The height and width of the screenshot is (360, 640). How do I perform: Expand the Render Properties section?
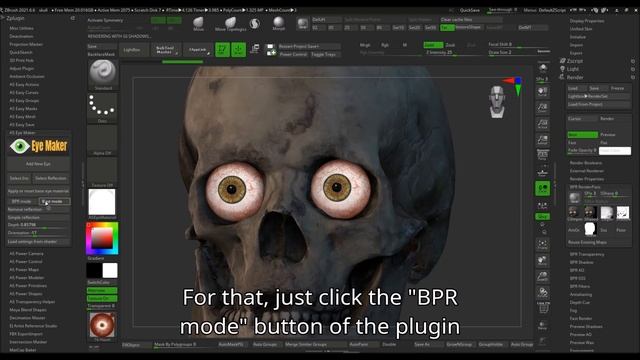[587, 179]
